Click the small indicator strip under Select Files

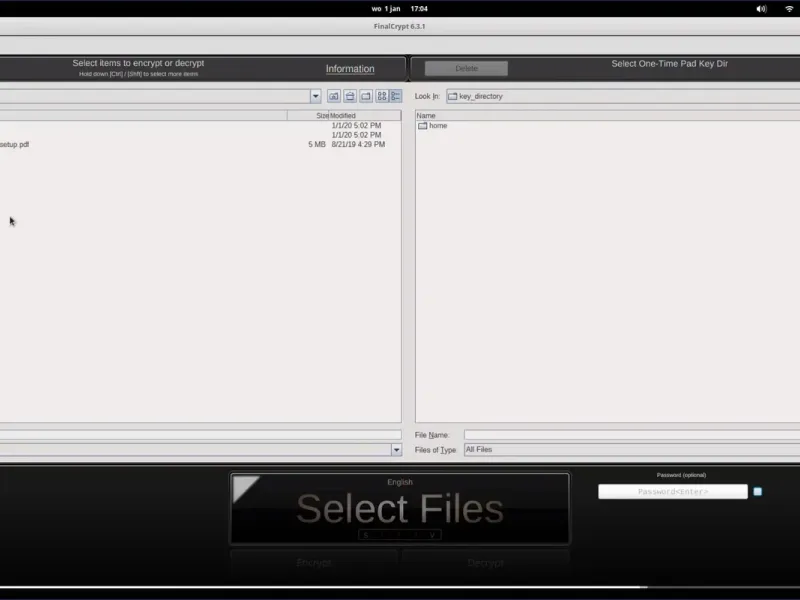[400, 535]
